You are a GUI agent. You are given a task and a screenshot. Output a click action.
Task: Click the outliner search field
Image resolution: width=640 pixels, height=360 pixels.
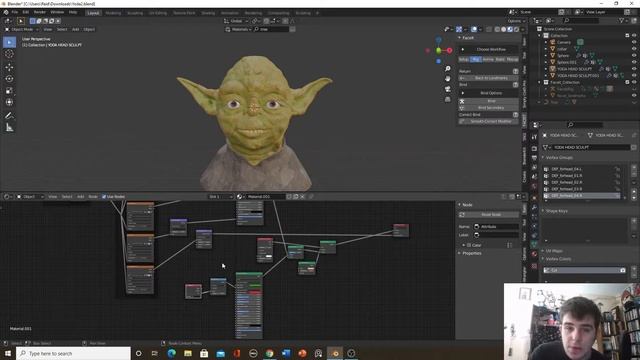[x=581, y=20]
